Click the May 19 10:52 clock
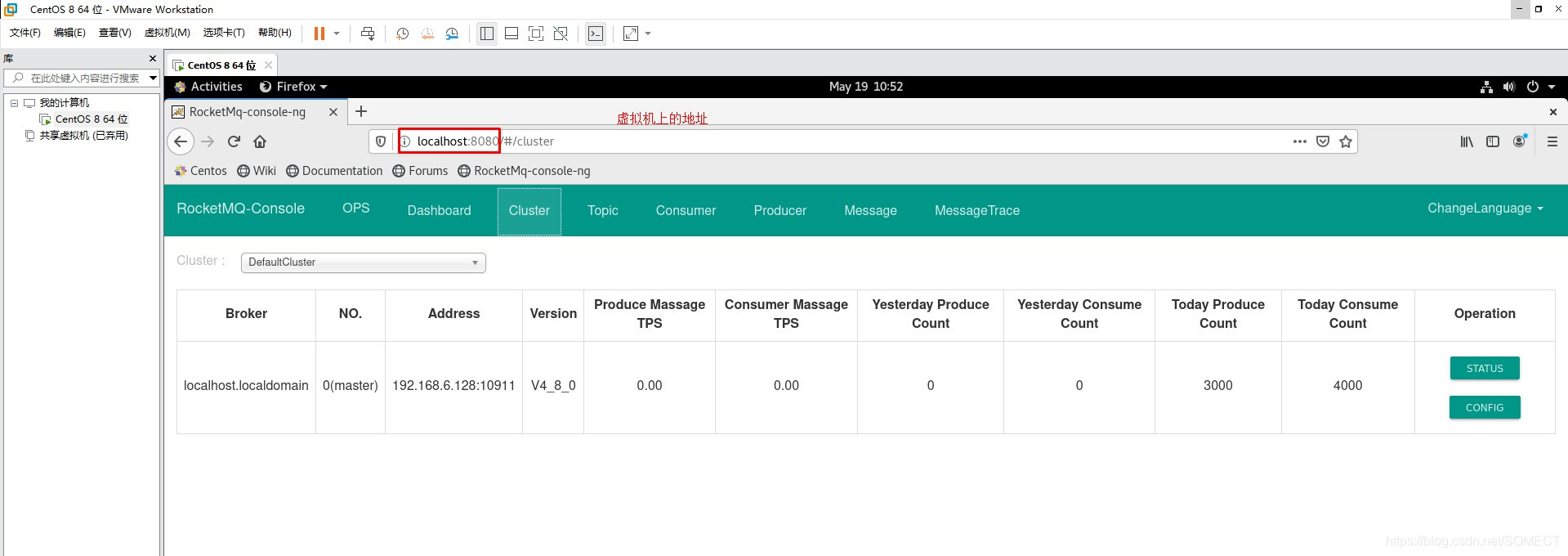This screenshot has height=556, width=1568. tap(866, 87)
